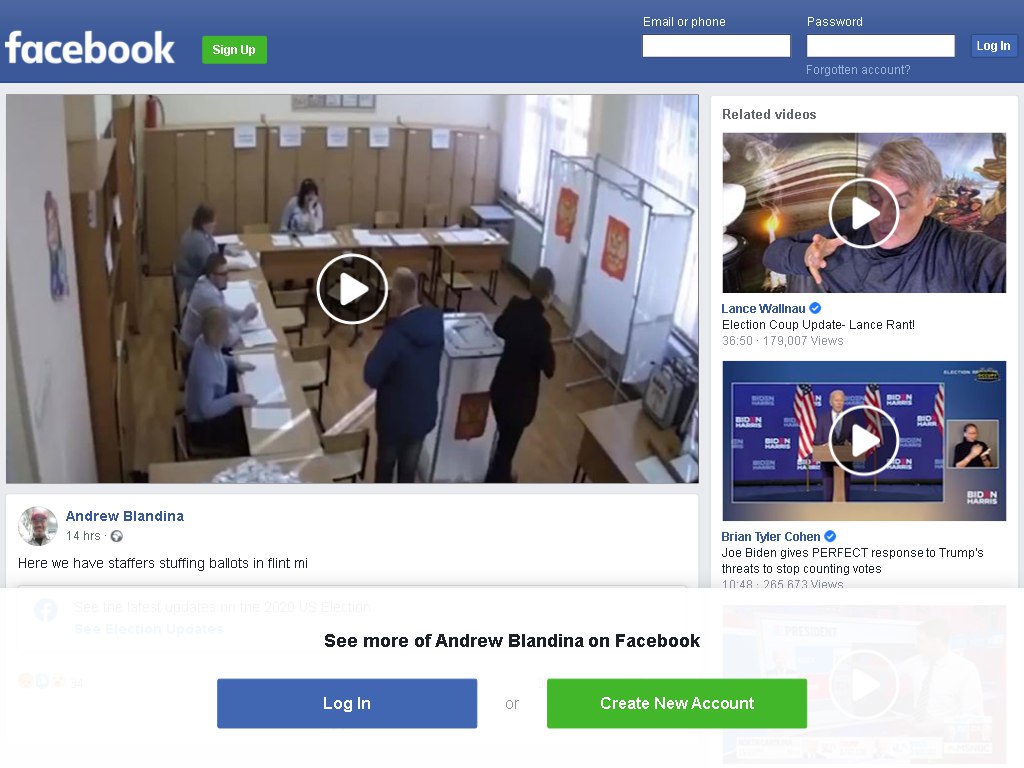Play the main ballot box video
The width and height of the screenshot is (1024, 768).
coord(352,289)
